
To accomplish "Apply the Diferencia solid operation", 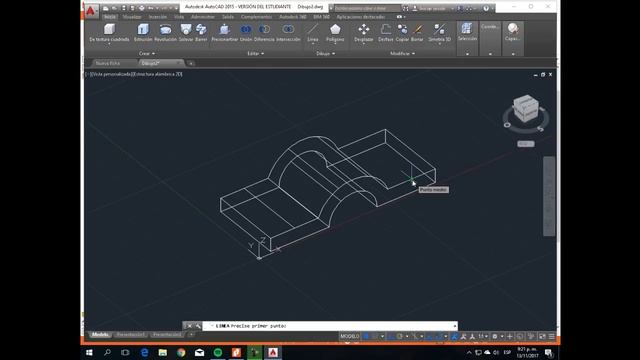I will tap(264, 33).
